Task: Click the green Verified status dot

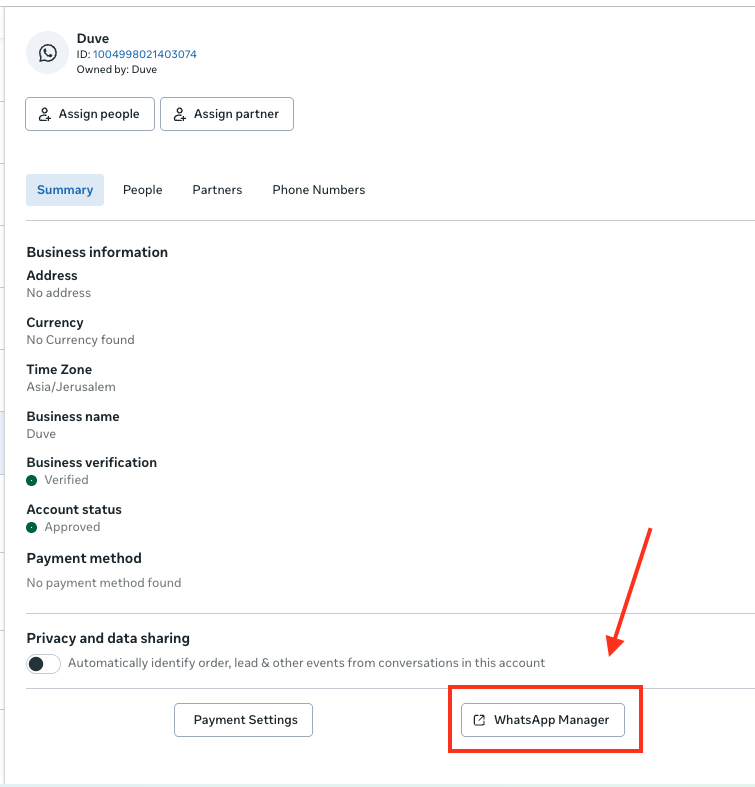Action: point(32,481)
